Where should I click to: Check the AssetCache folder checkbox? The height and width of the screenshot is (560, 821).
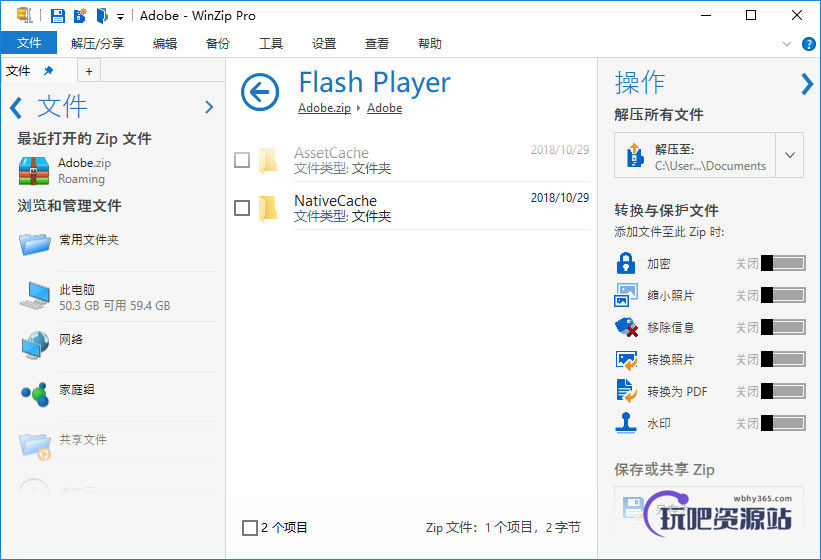click(241, 160)
